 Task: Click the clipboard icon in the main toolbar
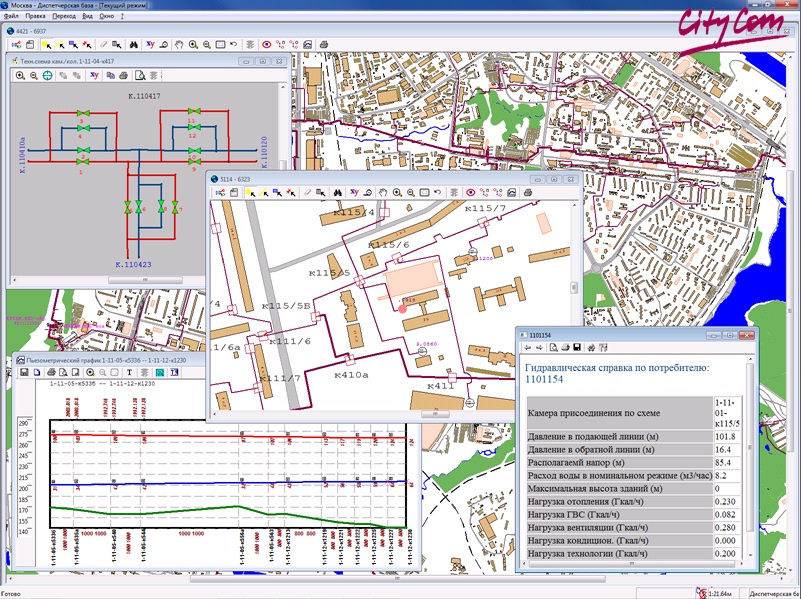click(x=30, y=45)
